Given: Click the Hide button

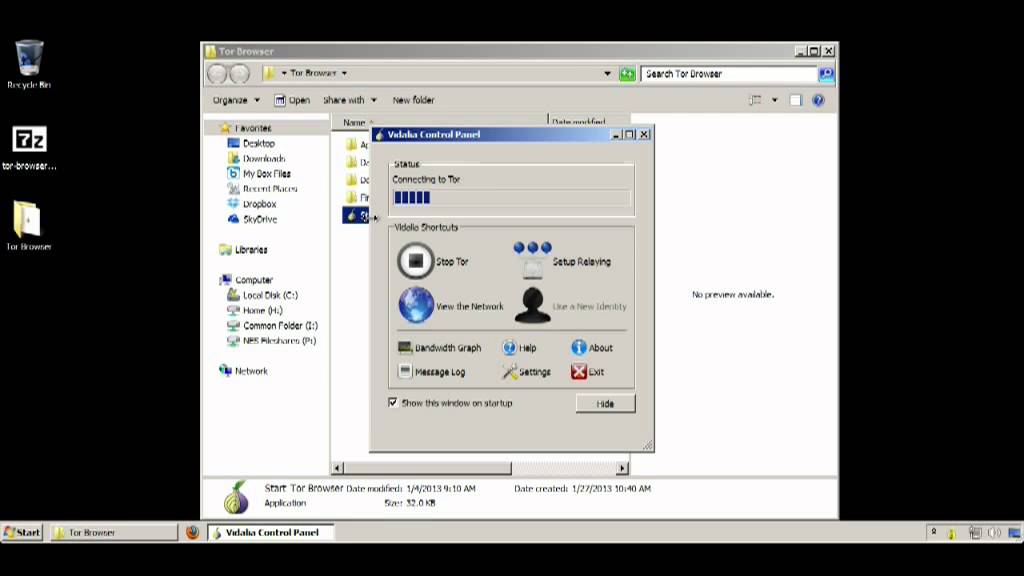Looking at the screenshot, I should [x=605, y=404].
